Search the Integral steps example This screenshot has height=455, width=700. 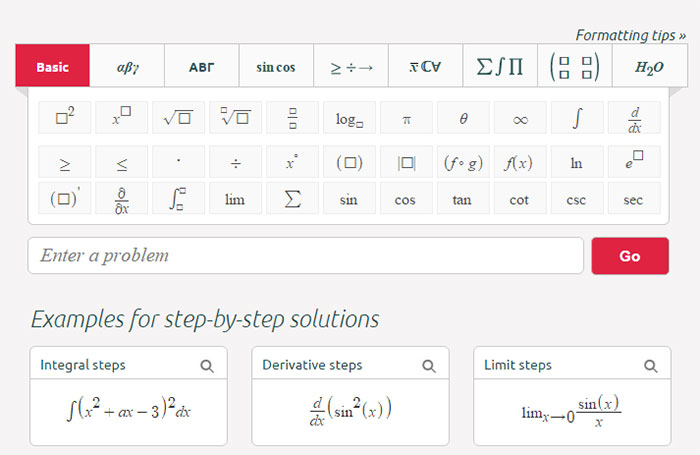[207, 366]
